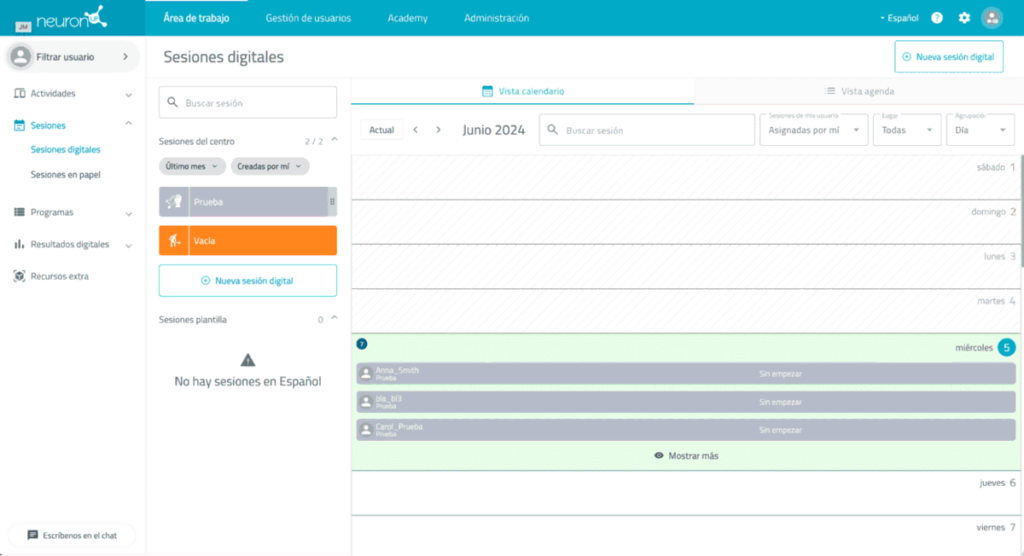Click the top-right Nueva sesión digital button
Screen dimensions: 1024x556
pos(948,57)
